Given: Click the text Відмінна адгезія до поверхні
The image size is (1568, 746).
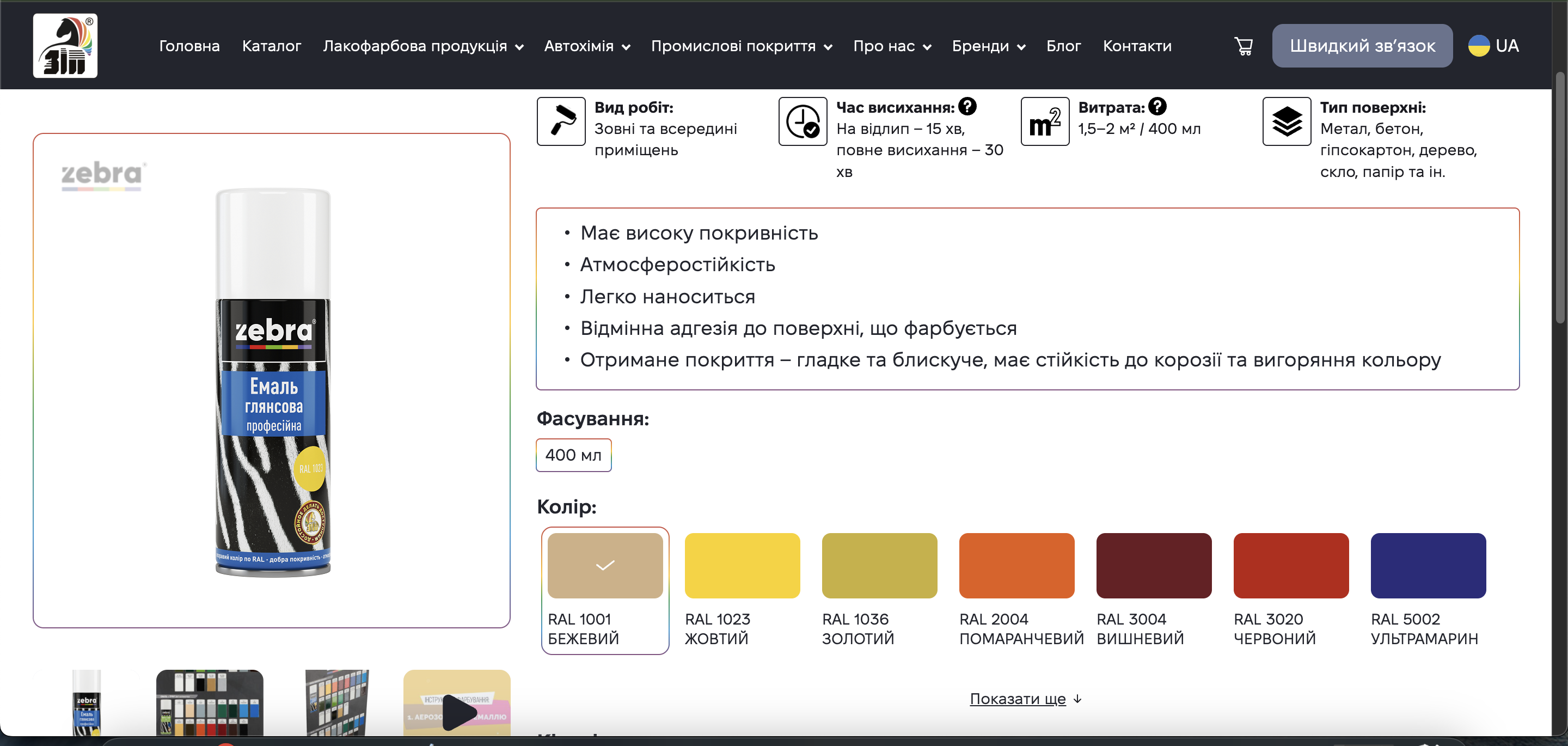Looking at the screenshot, I should [x=721, y=328].
